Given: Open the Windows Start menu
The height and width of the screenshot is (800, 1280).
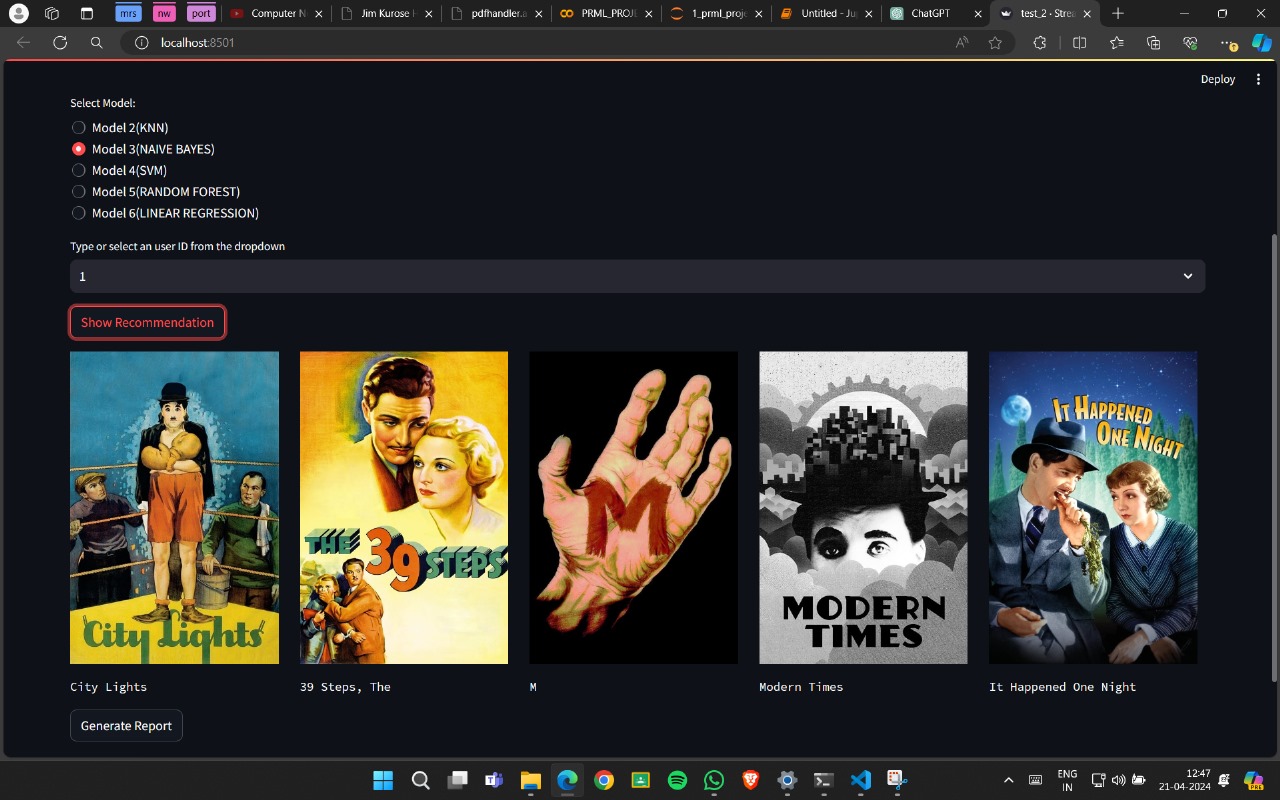Looking at the screenshot, I should pos(383,780).
